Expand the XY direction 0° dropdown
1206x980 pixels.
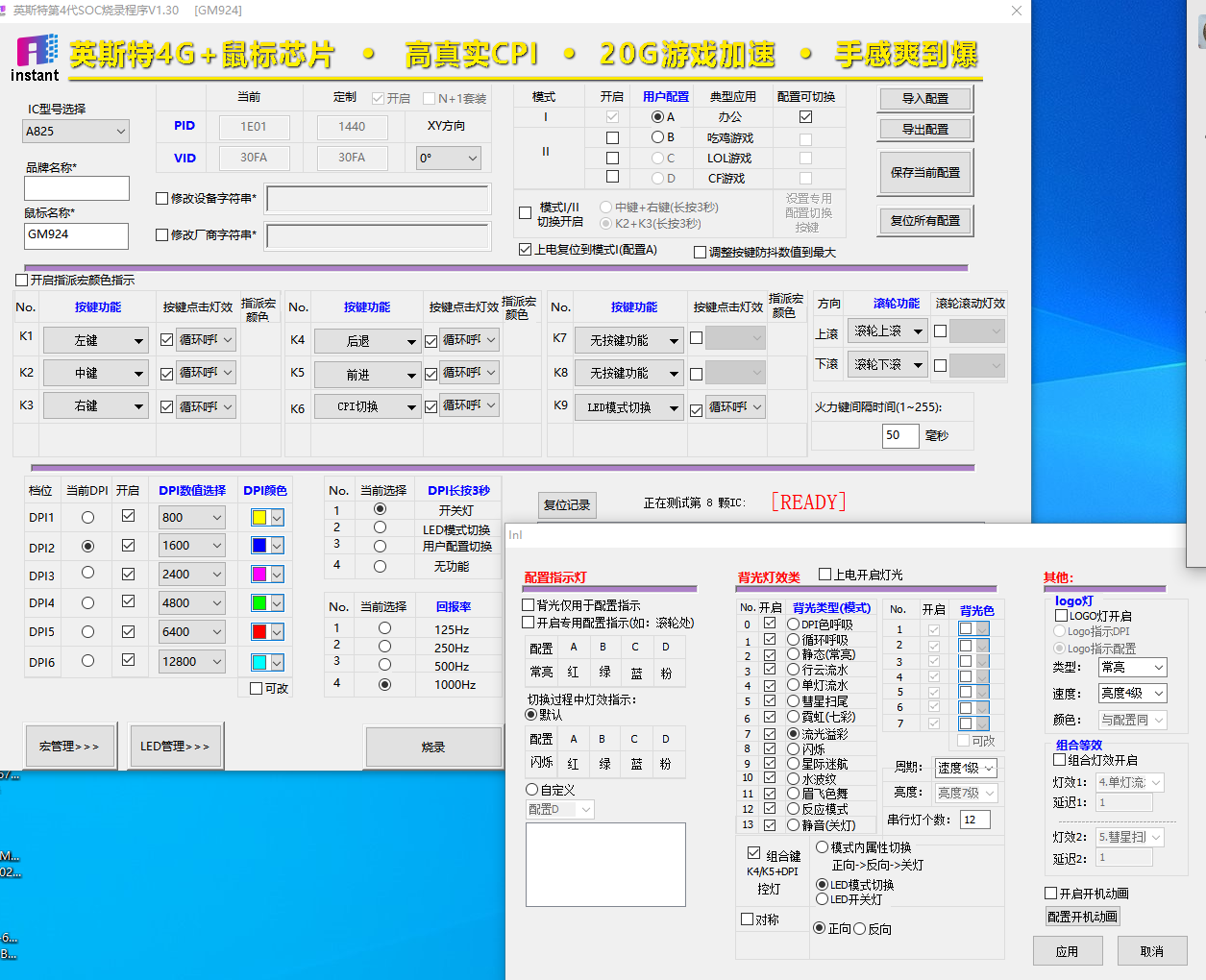tap(448, 159)
